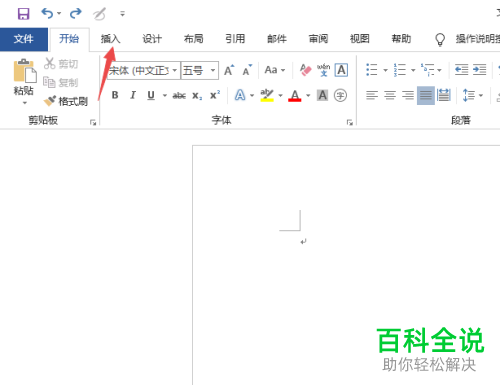Apply the yellow text highlight color
This screenshot has height=385, width=500.
[267, 95]
